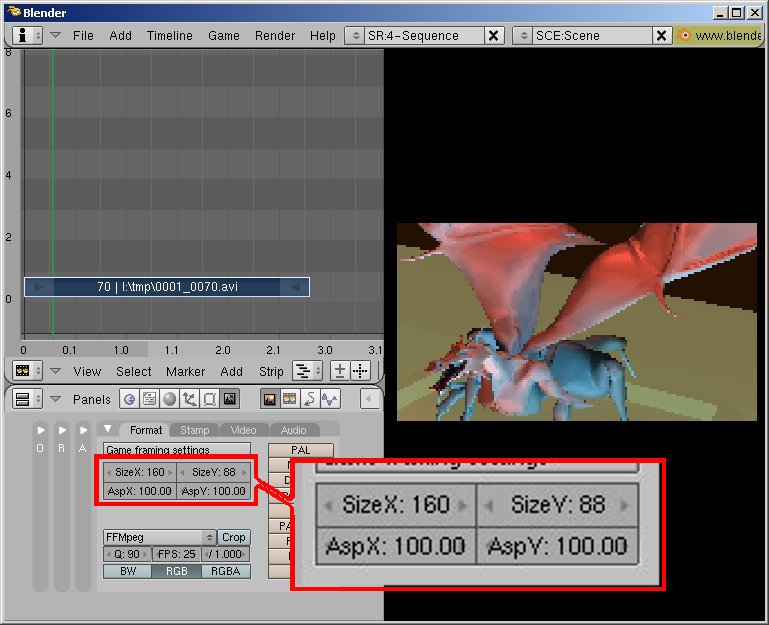Image resolution: width=769 pixels, height=625 pixels.
Task: Switch to the Audio tab
Action: [x=293, y=430]
